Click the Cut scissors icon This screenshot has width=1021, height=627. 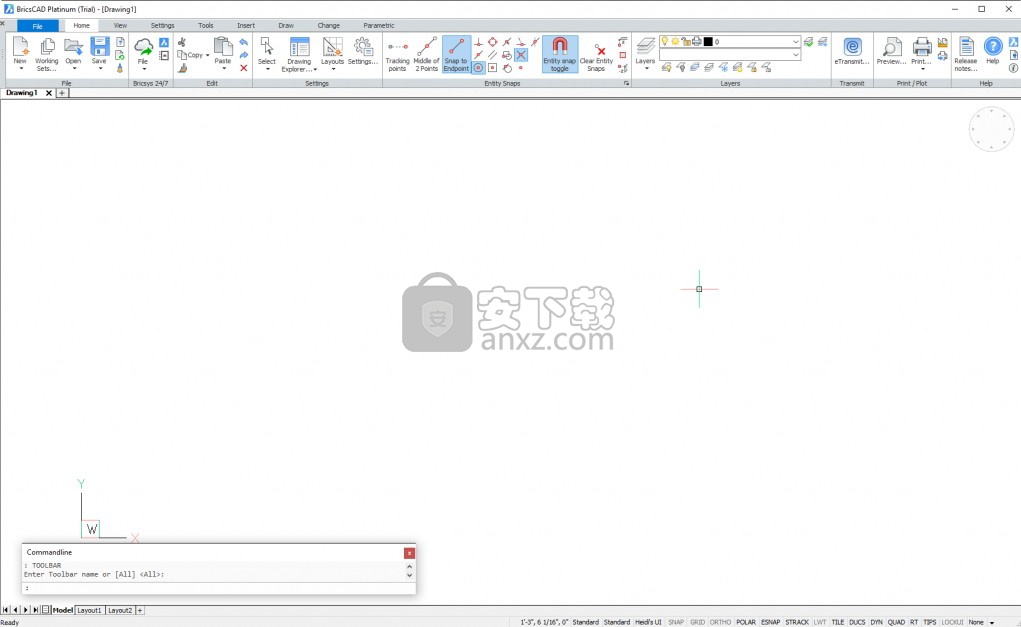[x=182, y=42]
